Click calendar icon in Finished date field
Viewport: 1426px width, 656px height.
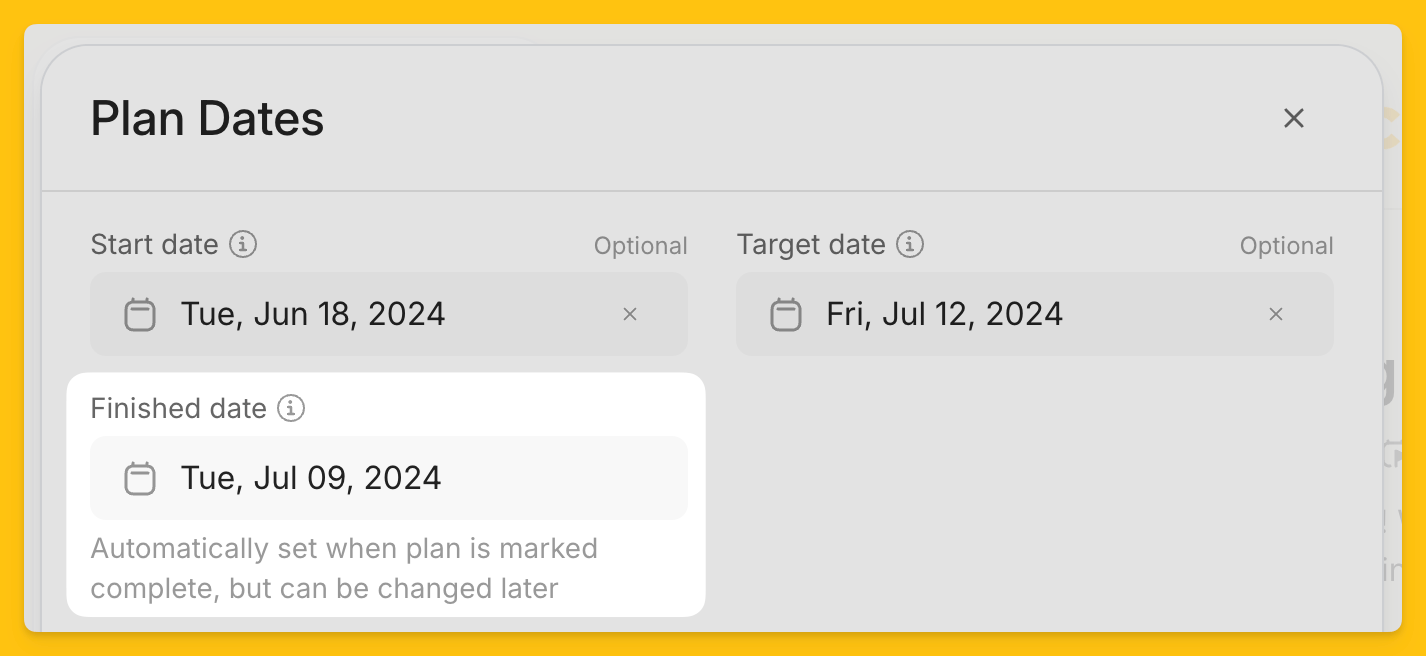pos(140,478)
